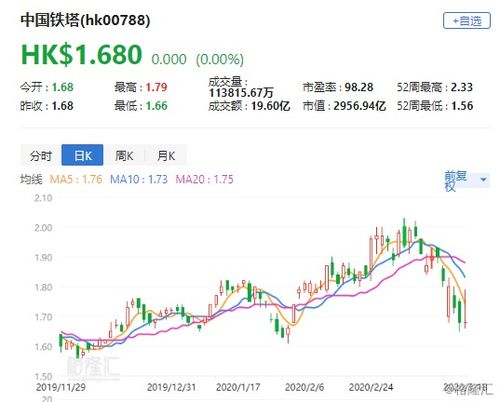Click the 2019/12/31 date axis label
This screenshot has height=402, width=500.
point(171,387)
